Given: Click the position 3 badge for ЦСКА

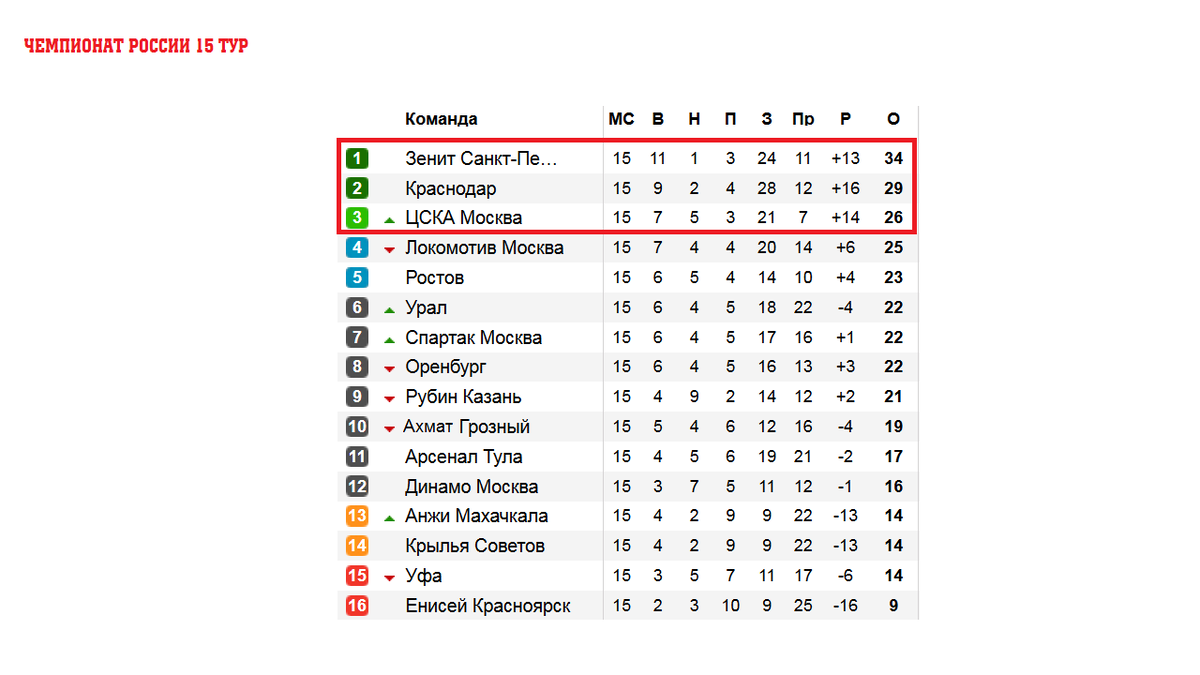Looking at the screenshot, I should pyautogui.click(x=357, y=218).
